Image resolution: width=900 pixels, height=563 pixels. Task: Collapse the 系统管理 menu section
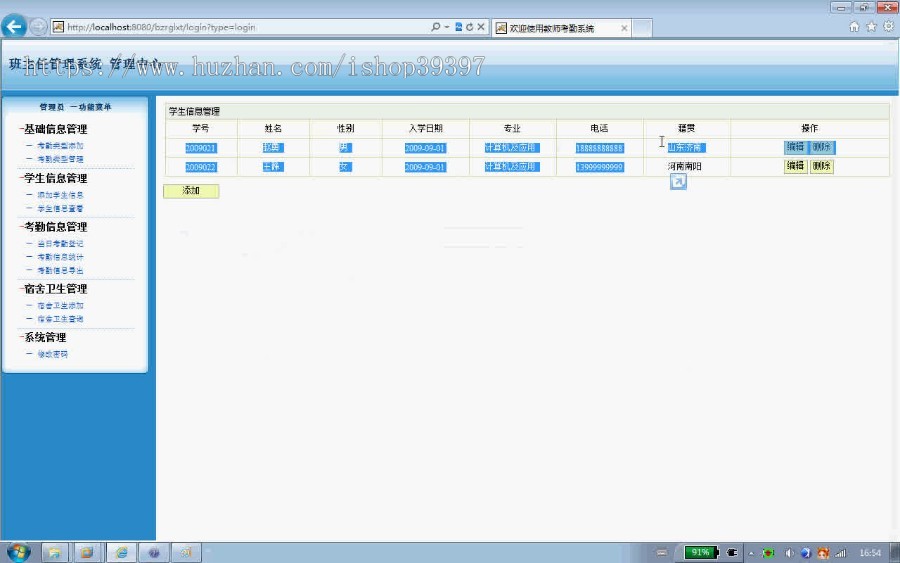44,337
